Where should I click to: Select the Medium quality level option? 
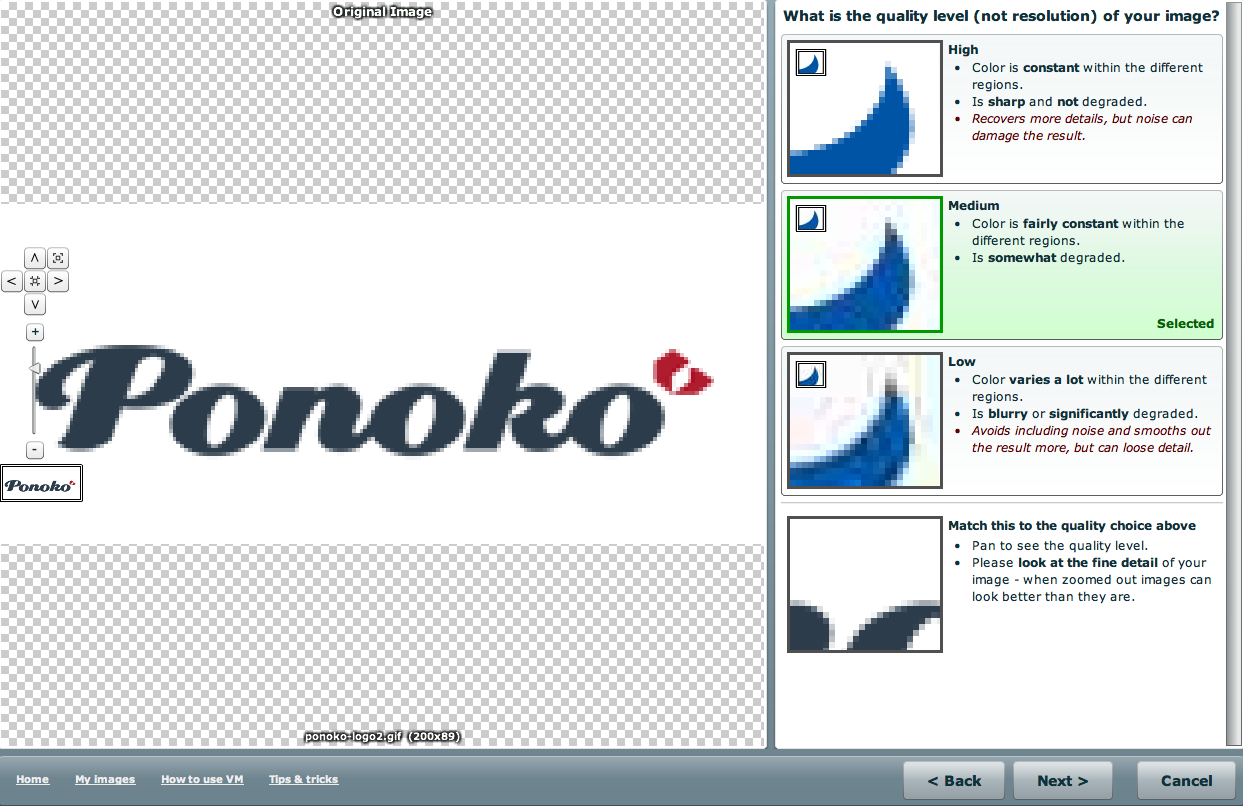pyautogui.click(x=1001, y=265)
